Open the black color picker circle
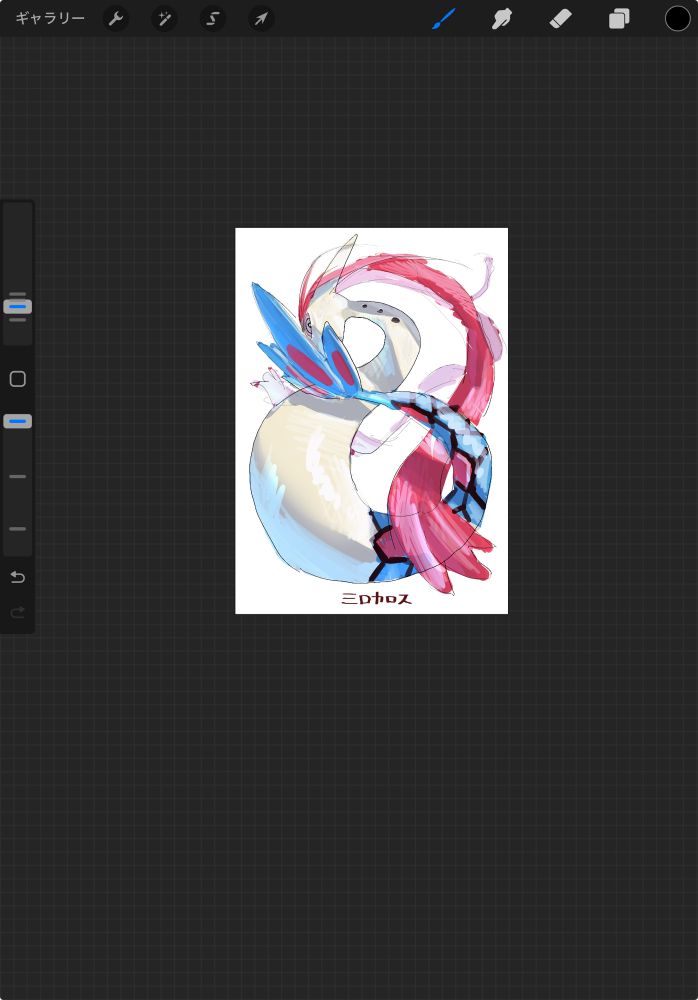This screenshot has height=1000, width=698. point(677,19)
